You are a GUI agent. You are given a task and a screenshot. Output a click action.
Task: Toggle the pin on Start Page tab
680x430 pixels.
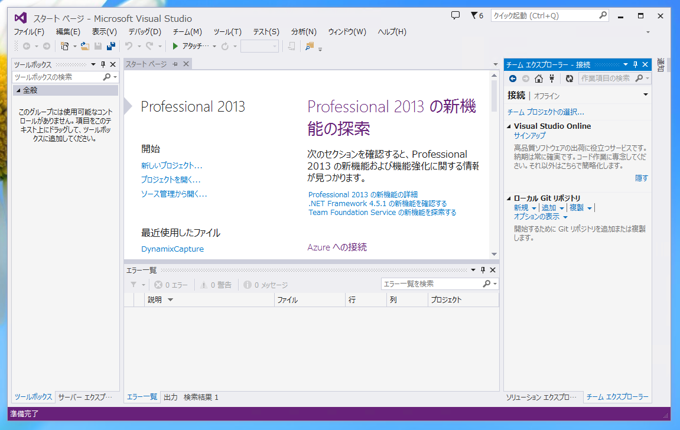pos(176,64)
